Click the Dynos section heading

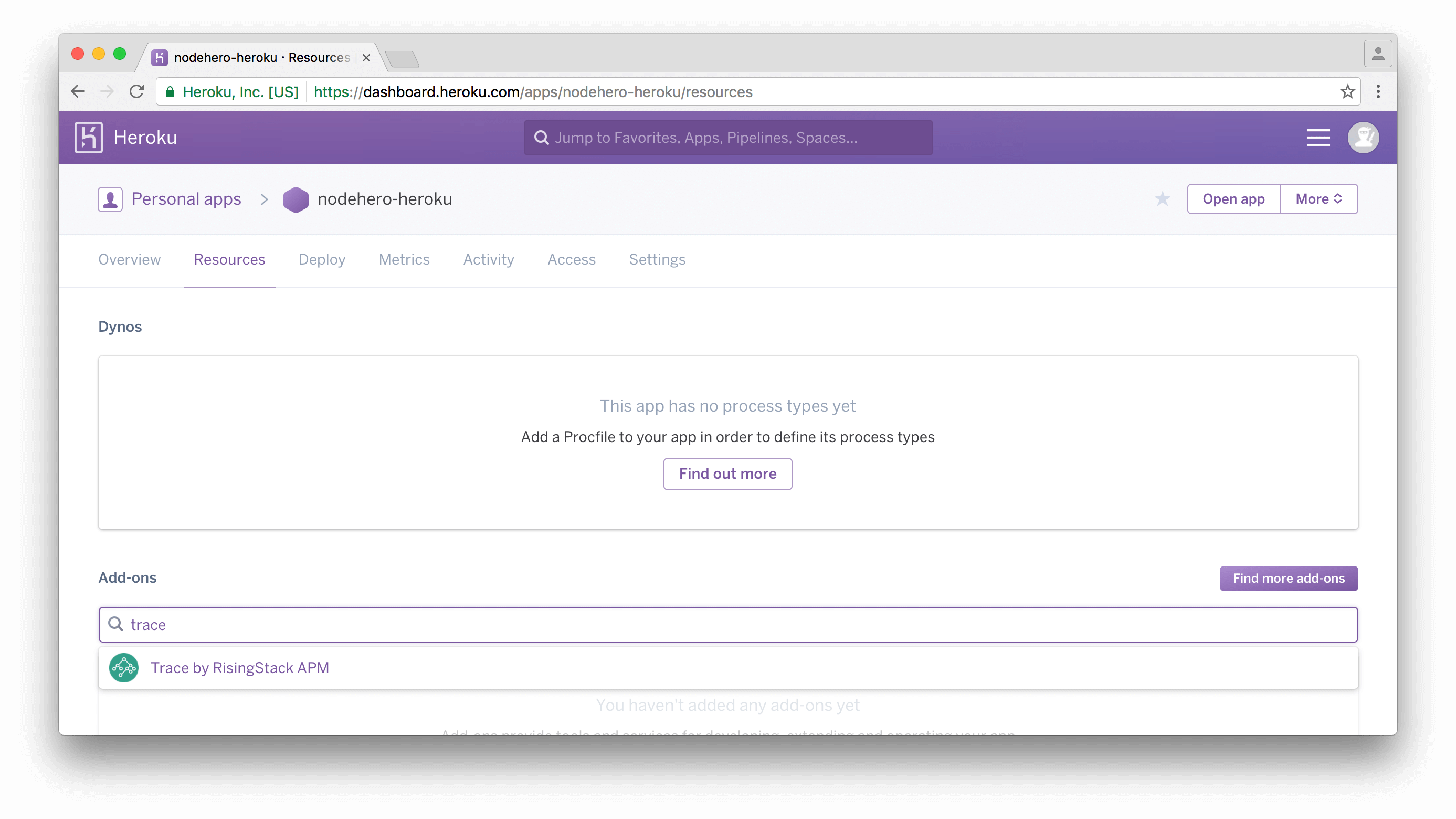coord(120,327)
